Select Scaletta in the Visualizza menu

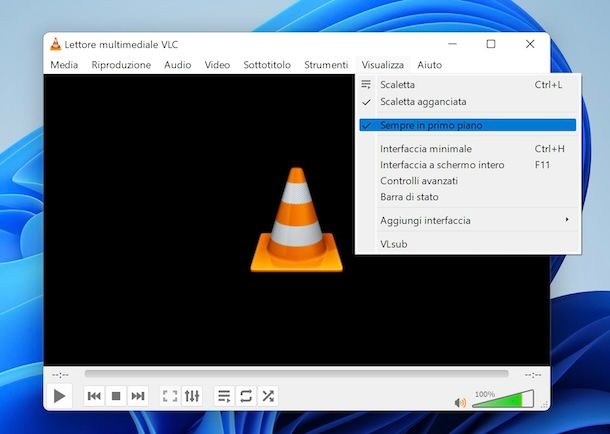pyautogui.click(x=468, y=85)
